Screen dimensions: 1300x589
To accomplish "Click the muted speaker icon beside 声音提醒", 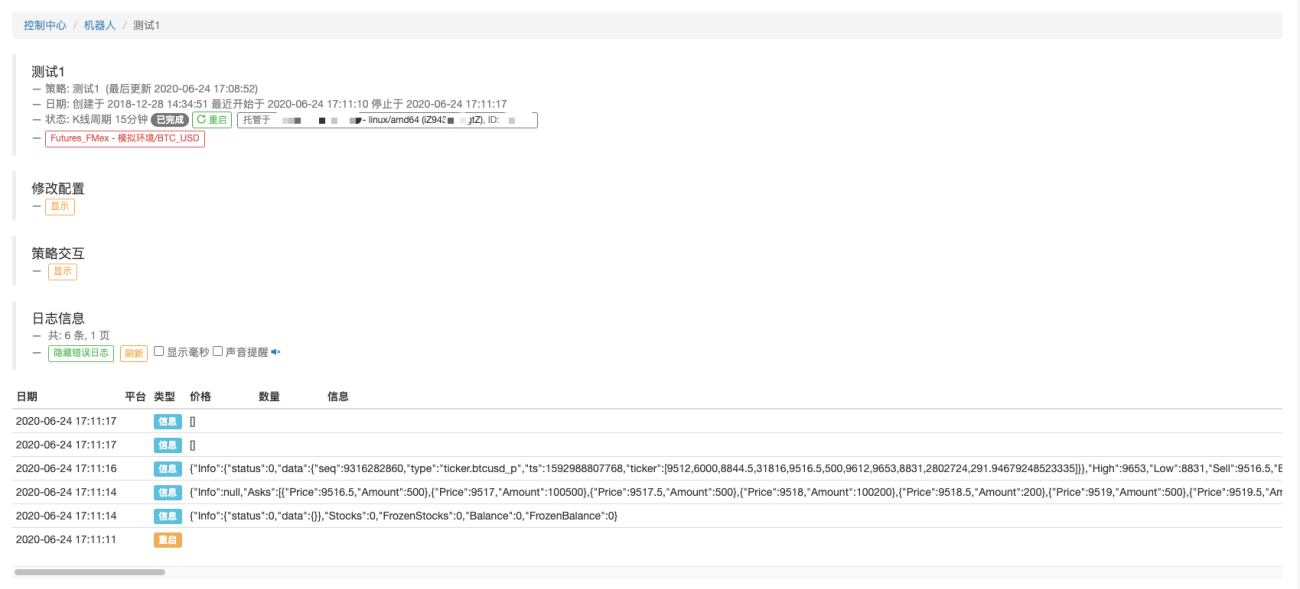I will [x=276, y=352].
